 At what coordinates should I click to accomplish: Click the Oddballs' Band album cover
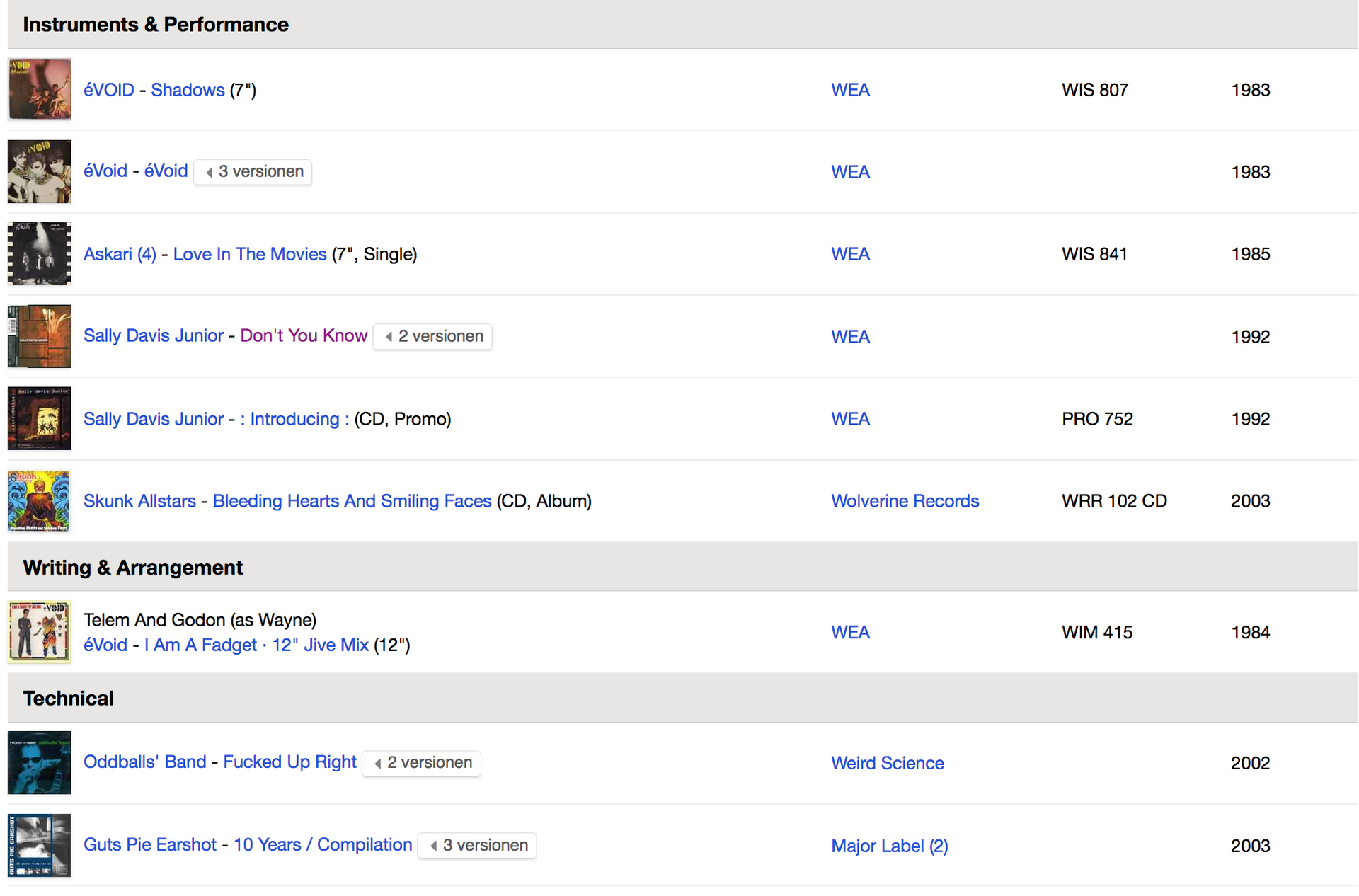click(39, 762)
